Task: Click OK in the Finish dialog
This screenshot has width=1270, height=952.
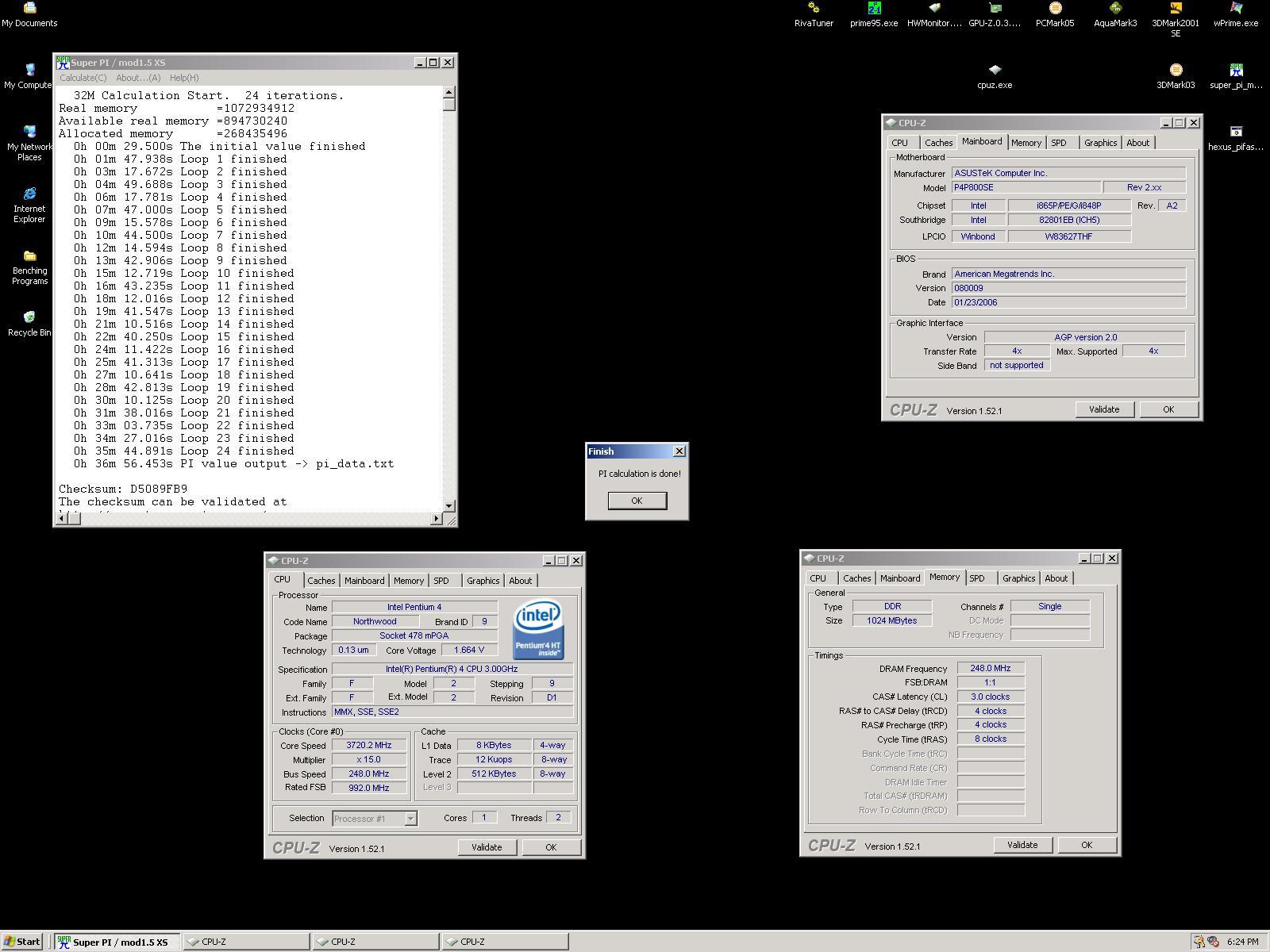Action: [x=637, y=501]
